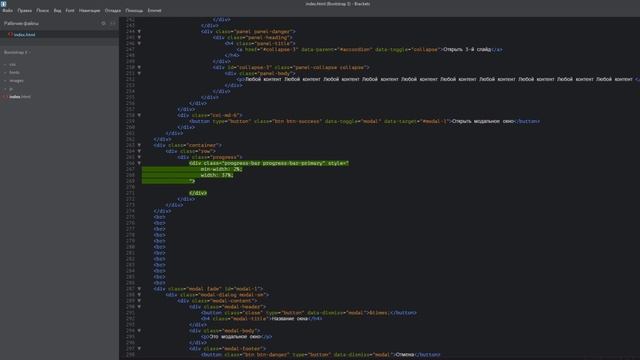
Task: Click the progress-bar progress-bar-primary div line
Action: [269, 163]
